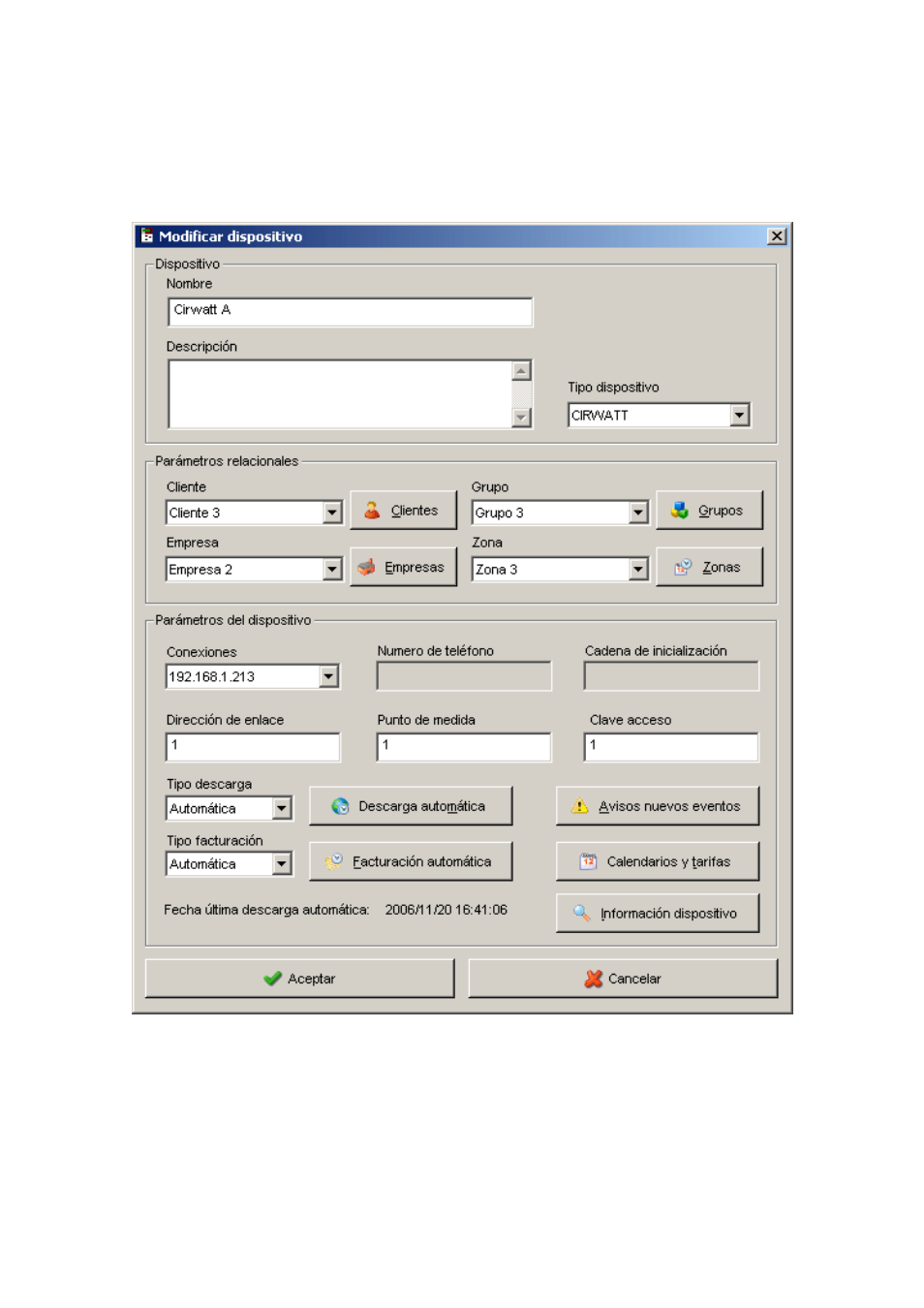This screenshot has width=924, height=1308.
Task: Open Calendarios y tarifas
Action: tap(657, 861)
